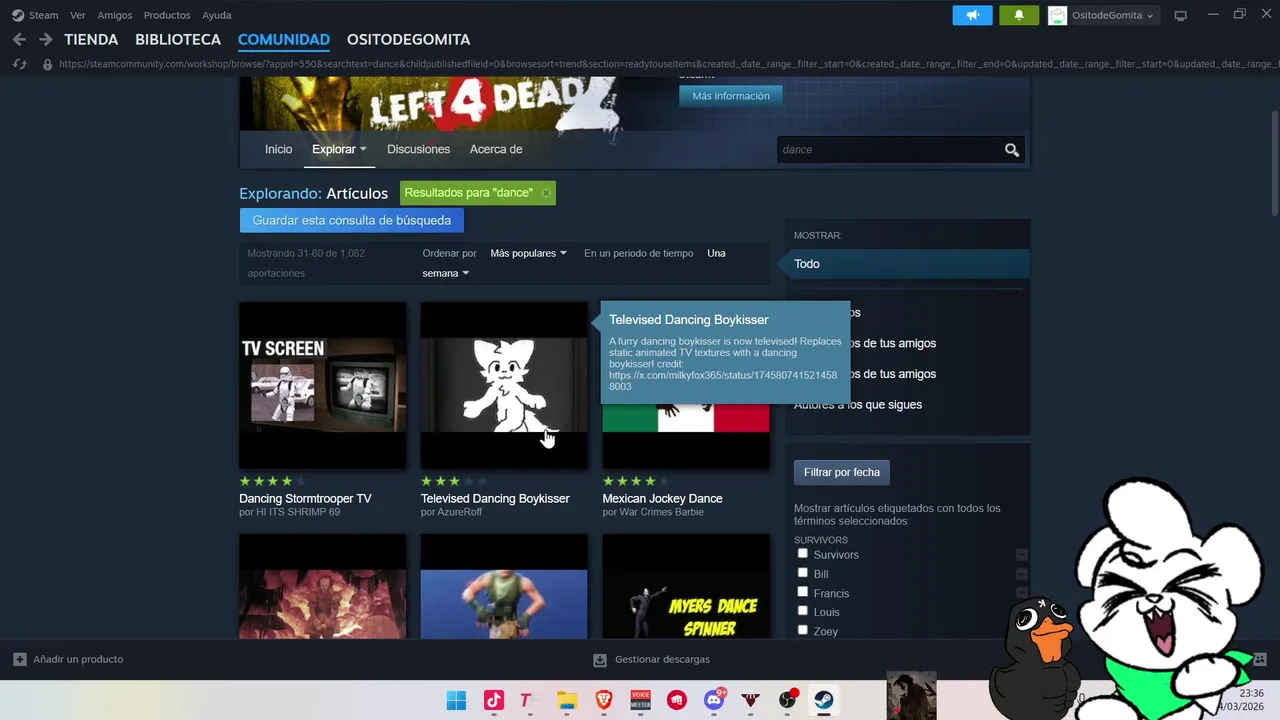Go to the BIBLIOTECA tab
The width and height of the screenshot is (1280, 720).
coord(178,40)
